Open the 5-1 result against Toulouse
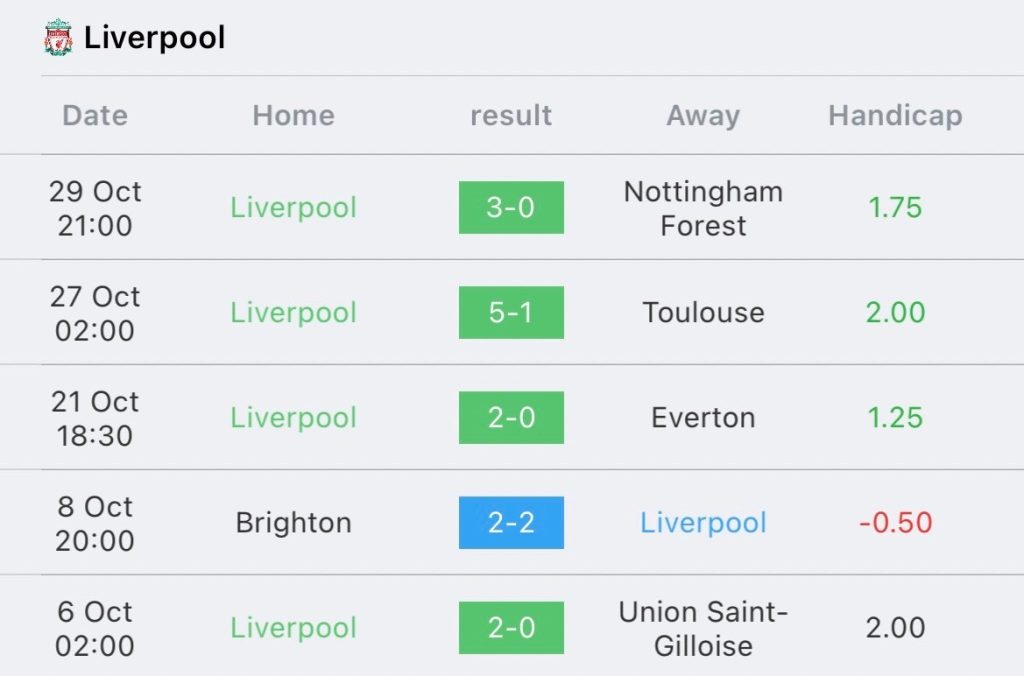 pos(511,313)
